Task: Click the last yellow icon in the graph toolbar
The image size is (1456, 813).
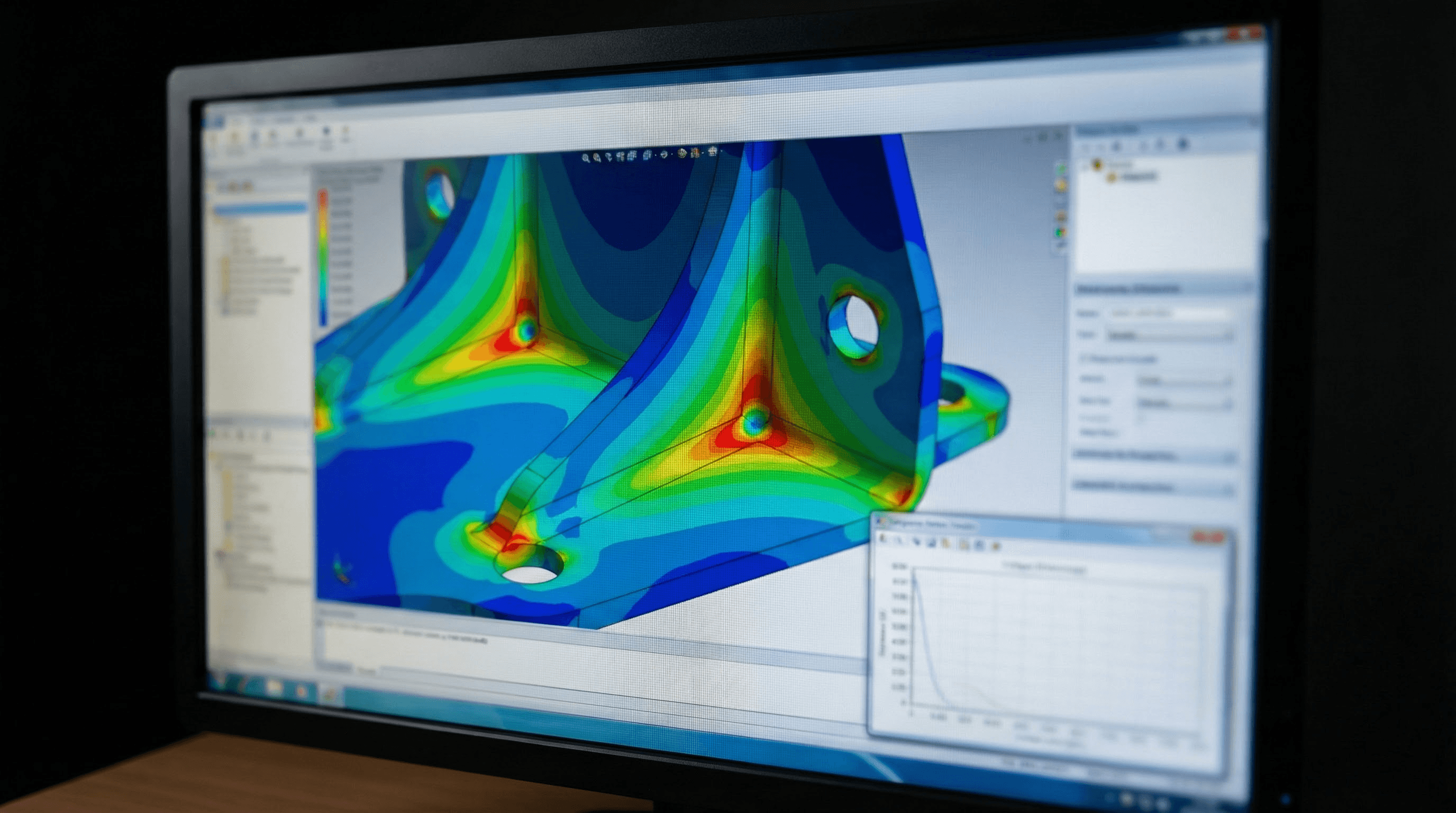Action: pos(996,547)
